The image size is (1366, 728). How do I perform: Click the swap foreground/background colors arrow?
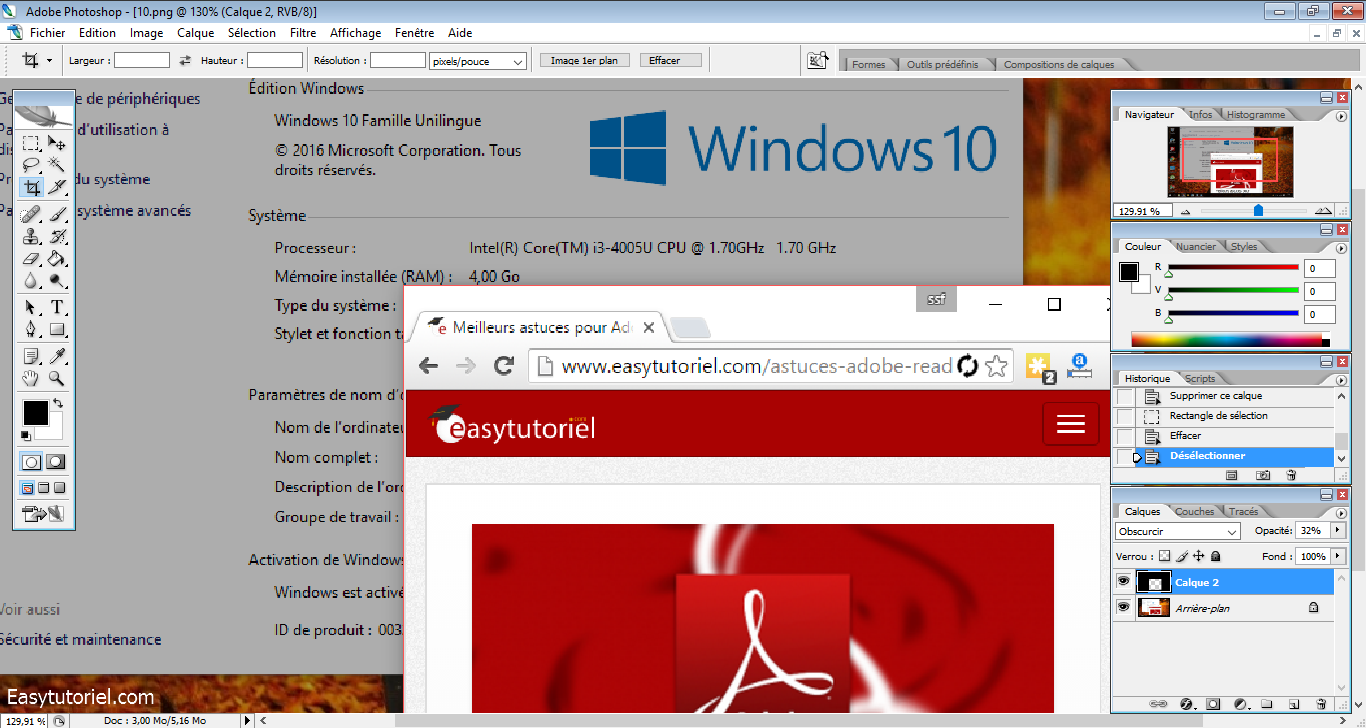57,403
